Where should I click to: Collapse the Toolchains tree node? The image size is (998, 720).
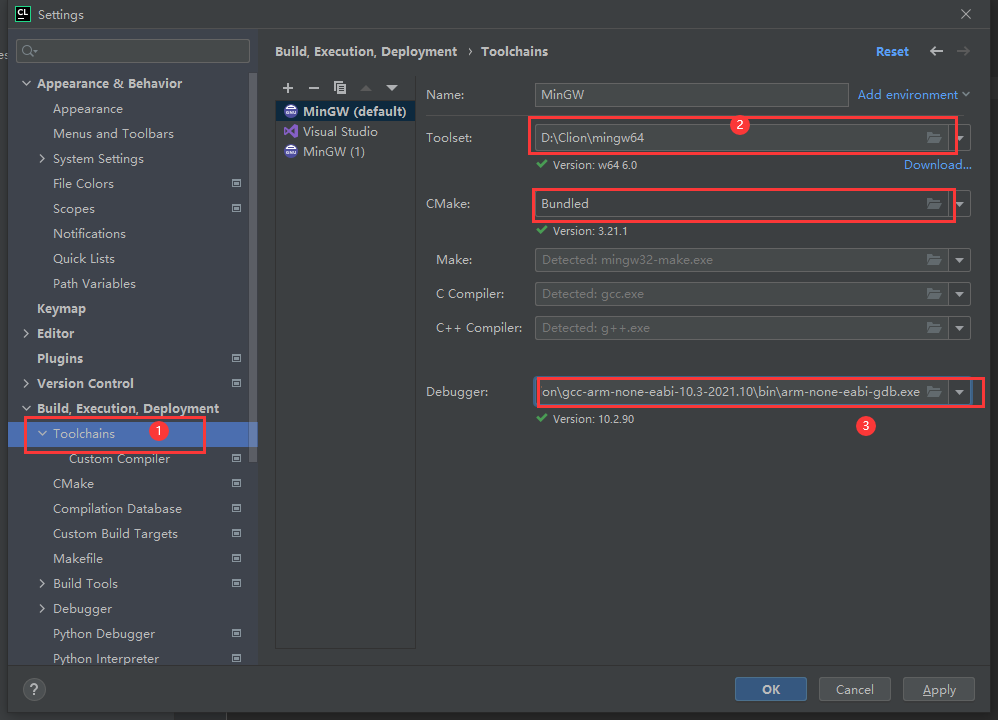click(x=42, y=434)
